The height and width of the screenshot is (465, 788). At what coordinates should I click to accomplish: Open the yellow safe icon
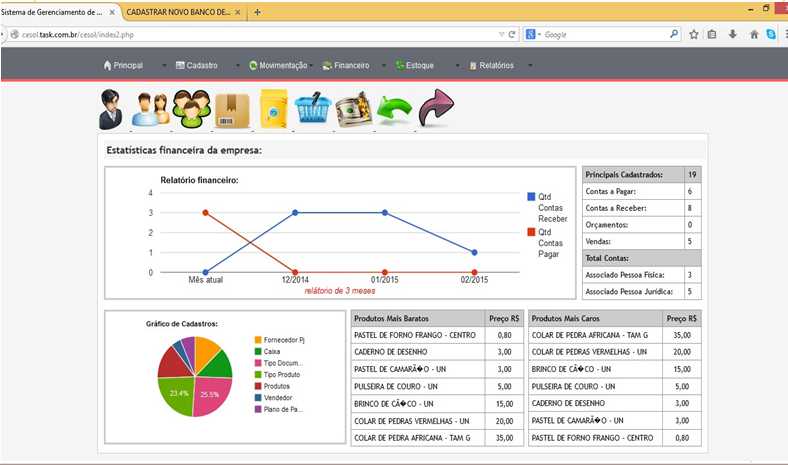tap(273, 108)
